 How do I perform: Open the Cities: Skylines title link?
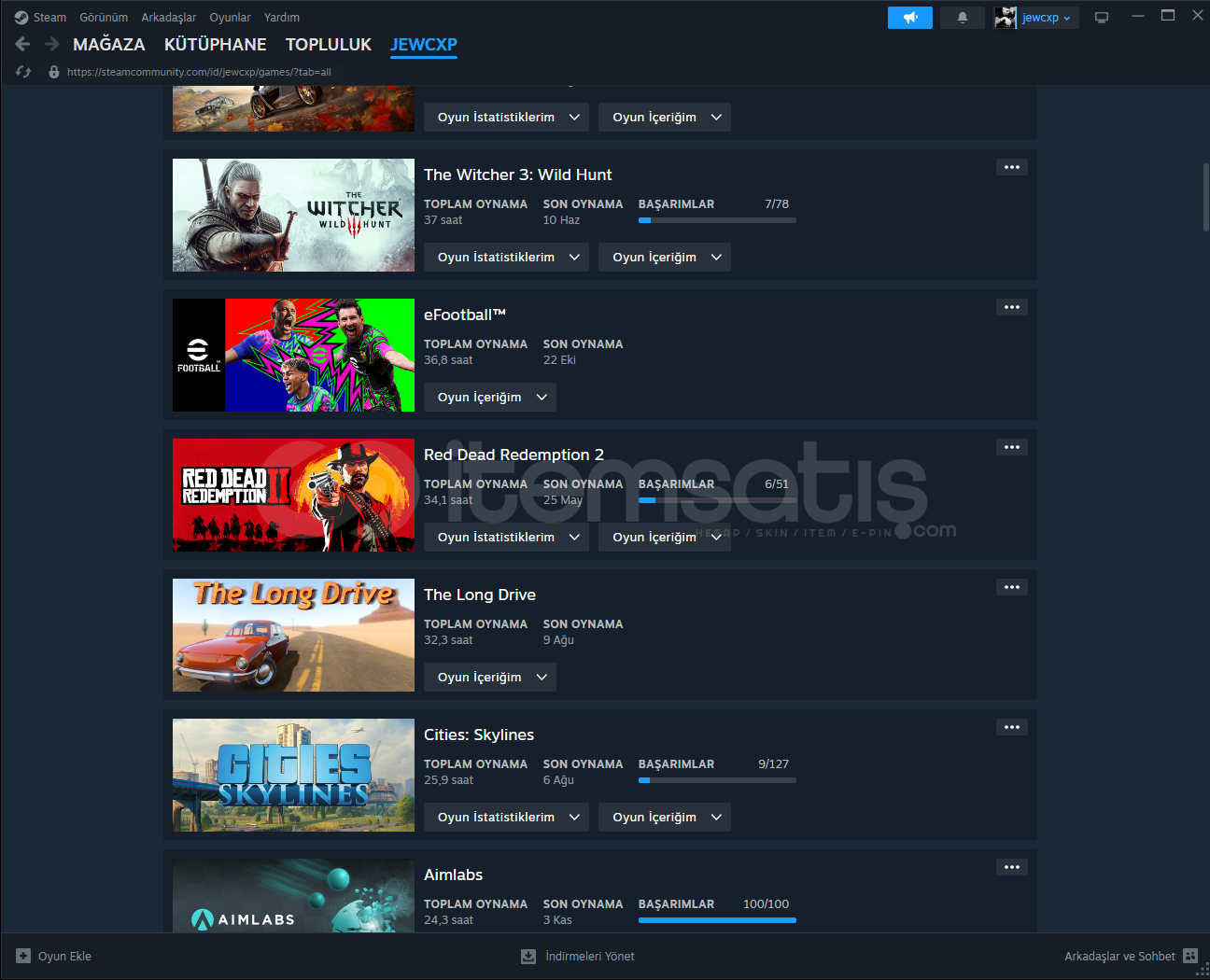click(x=479, y=735)
